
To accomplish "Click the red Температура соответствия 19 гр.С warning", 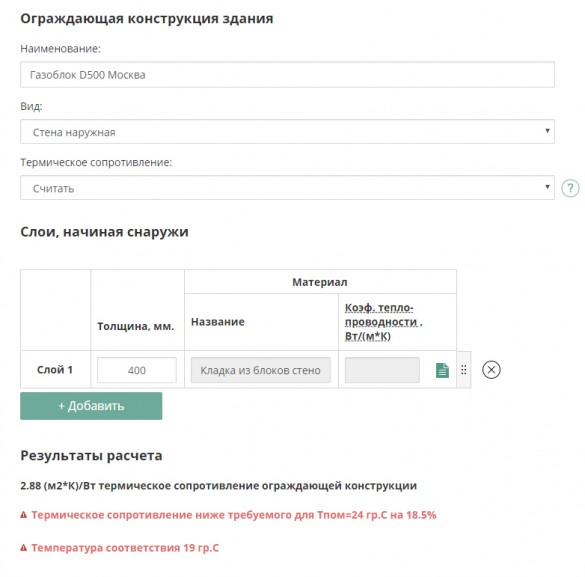I will coord(125,548).
